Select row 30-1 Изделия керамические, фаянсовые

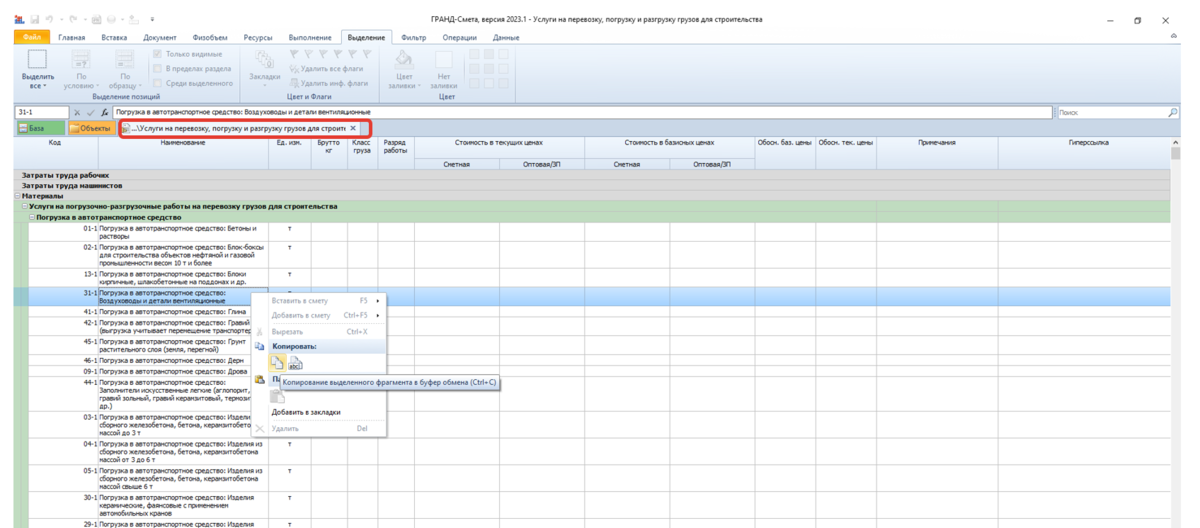pyautogui.click(x=599, y=506)
